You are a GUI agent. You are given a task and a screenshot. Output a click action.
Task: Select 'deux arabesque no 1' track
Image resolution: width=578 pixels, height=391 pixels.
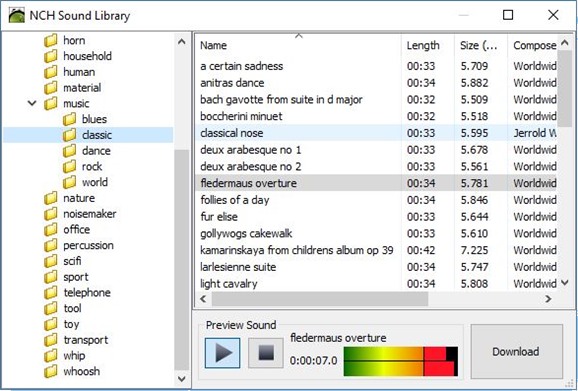click(376, 150)
